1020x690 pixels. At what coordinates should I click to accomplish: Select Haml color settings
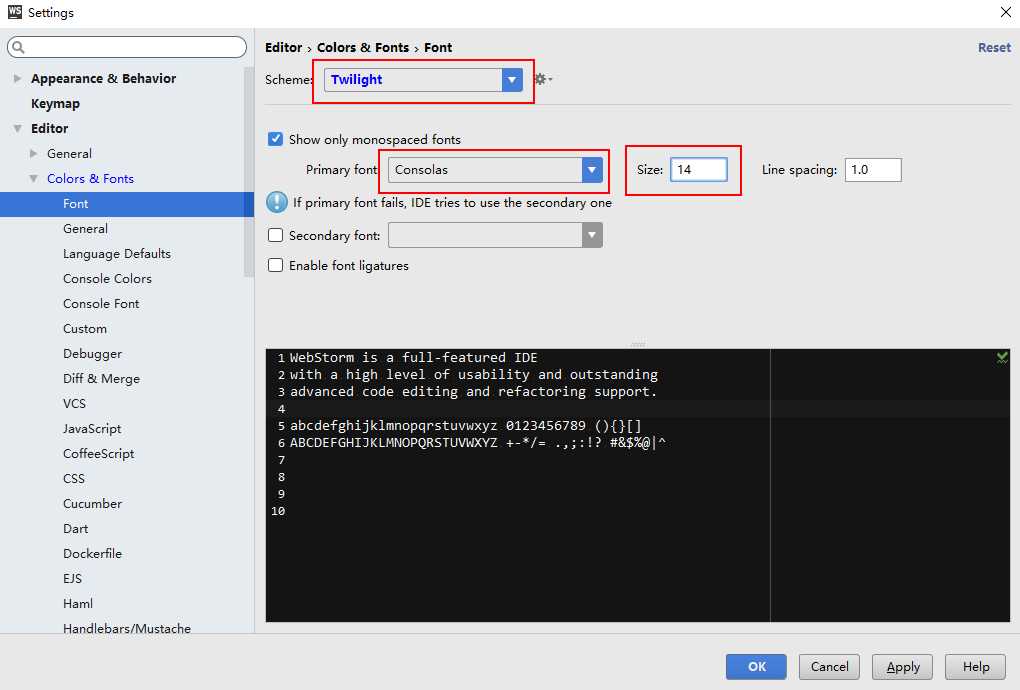click(78, 604)
